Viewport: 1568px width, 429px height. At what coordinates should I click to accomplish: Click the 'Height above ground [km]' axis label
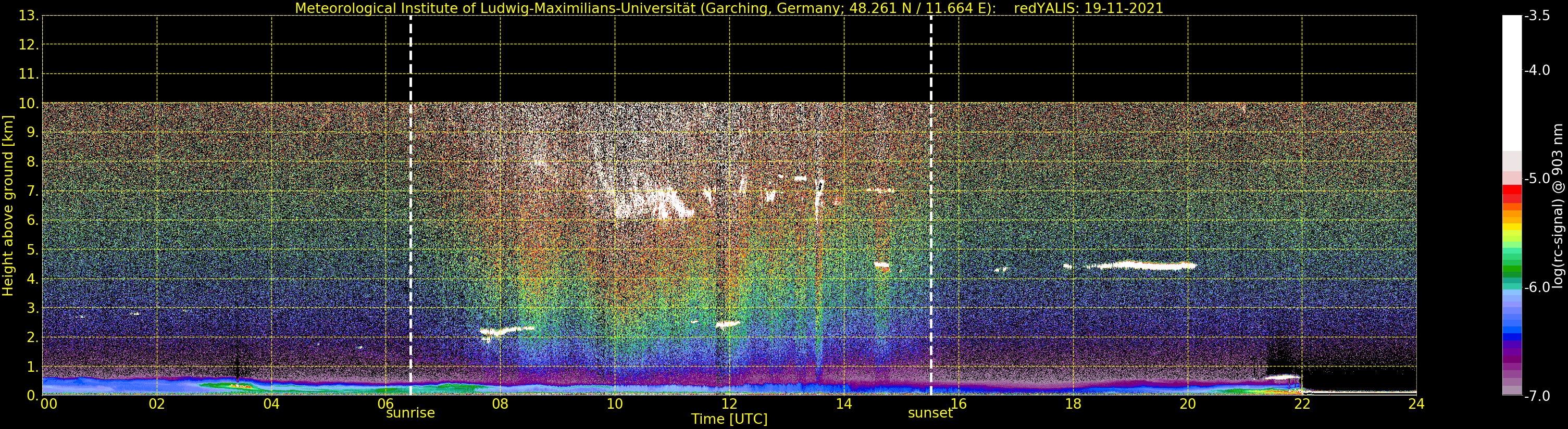[x=8, y=206]
